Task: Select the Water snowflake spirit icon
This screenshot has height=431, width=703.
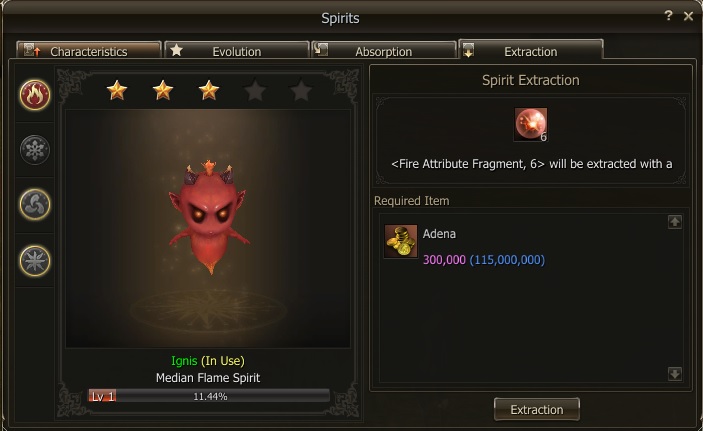Action: pos(35,150)
